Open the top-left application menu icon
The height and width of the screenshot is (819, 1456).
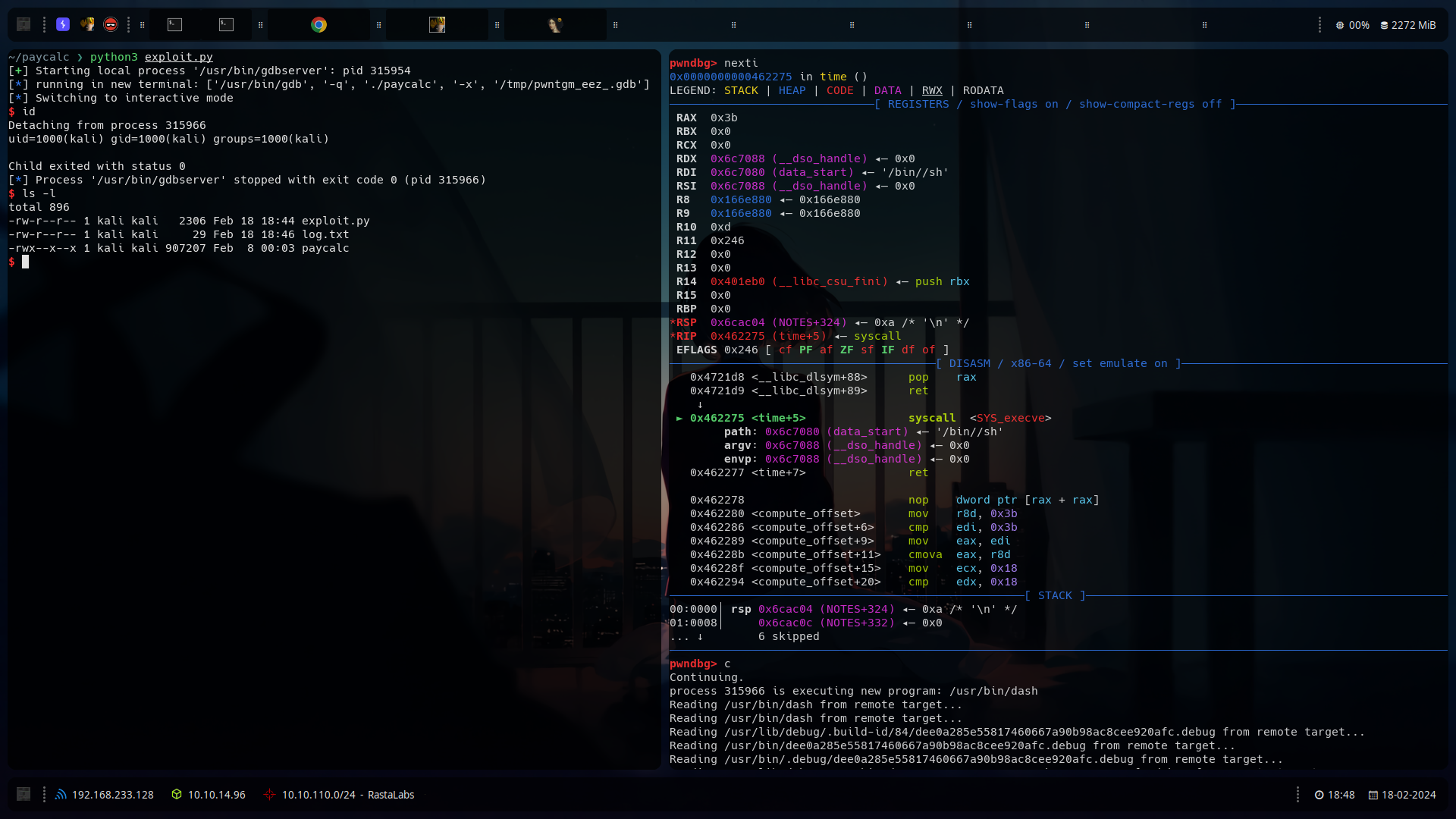24,25
